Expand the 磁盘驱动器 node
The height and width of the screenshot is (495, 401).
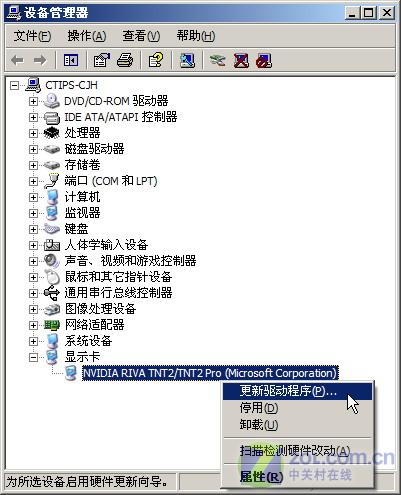tap(33, 149)
